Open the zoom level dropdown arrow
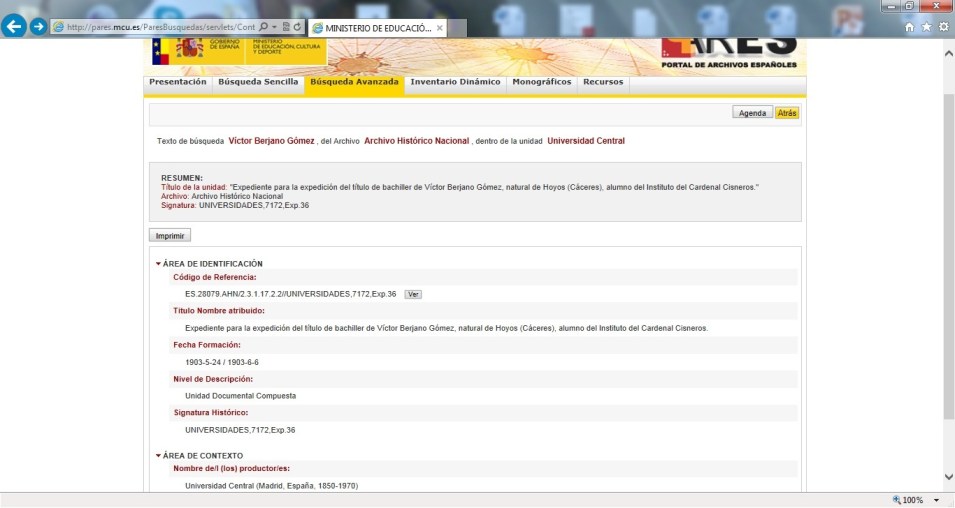 point(937,500)
